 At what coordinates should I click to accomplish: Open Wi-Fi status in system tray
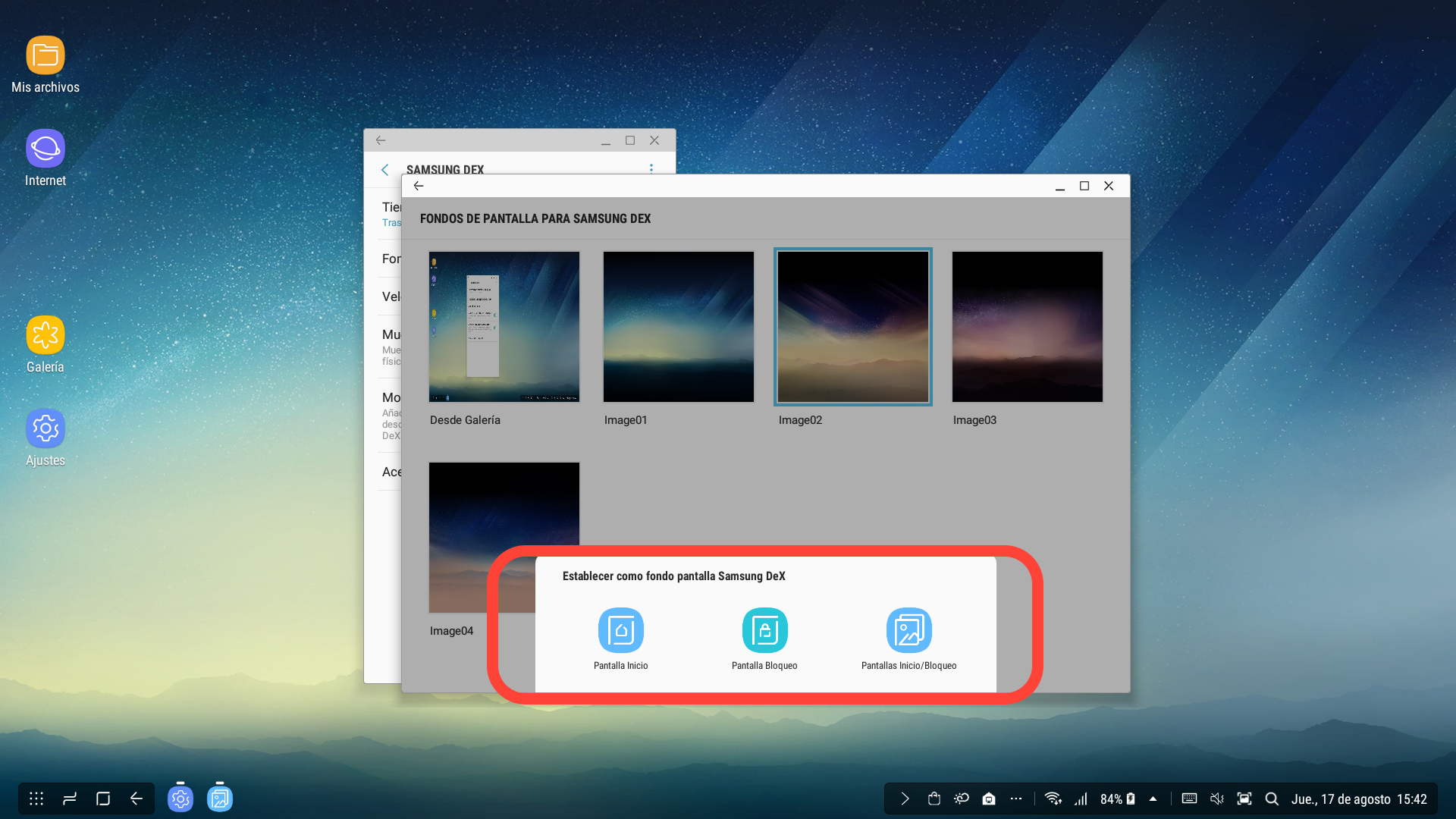(x=1053, y=799)
